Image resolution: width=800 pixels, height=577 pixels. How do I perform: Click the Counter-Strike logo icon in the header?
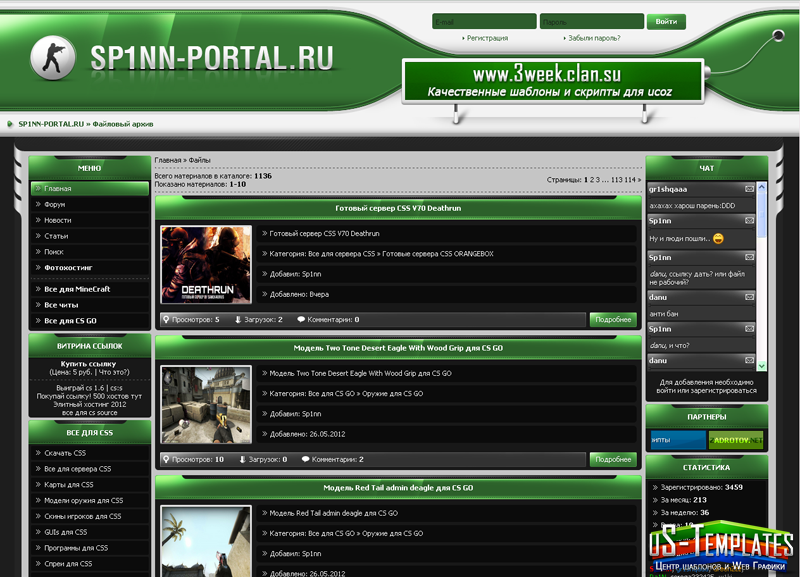[x=53, y=58]
